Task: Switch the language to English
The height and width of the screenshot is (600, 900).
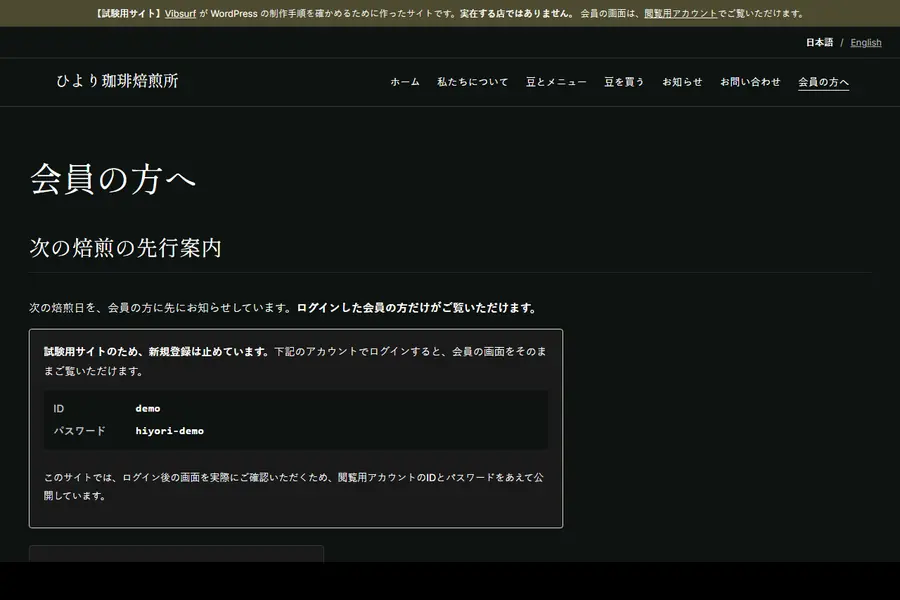Action: point(866,42)
